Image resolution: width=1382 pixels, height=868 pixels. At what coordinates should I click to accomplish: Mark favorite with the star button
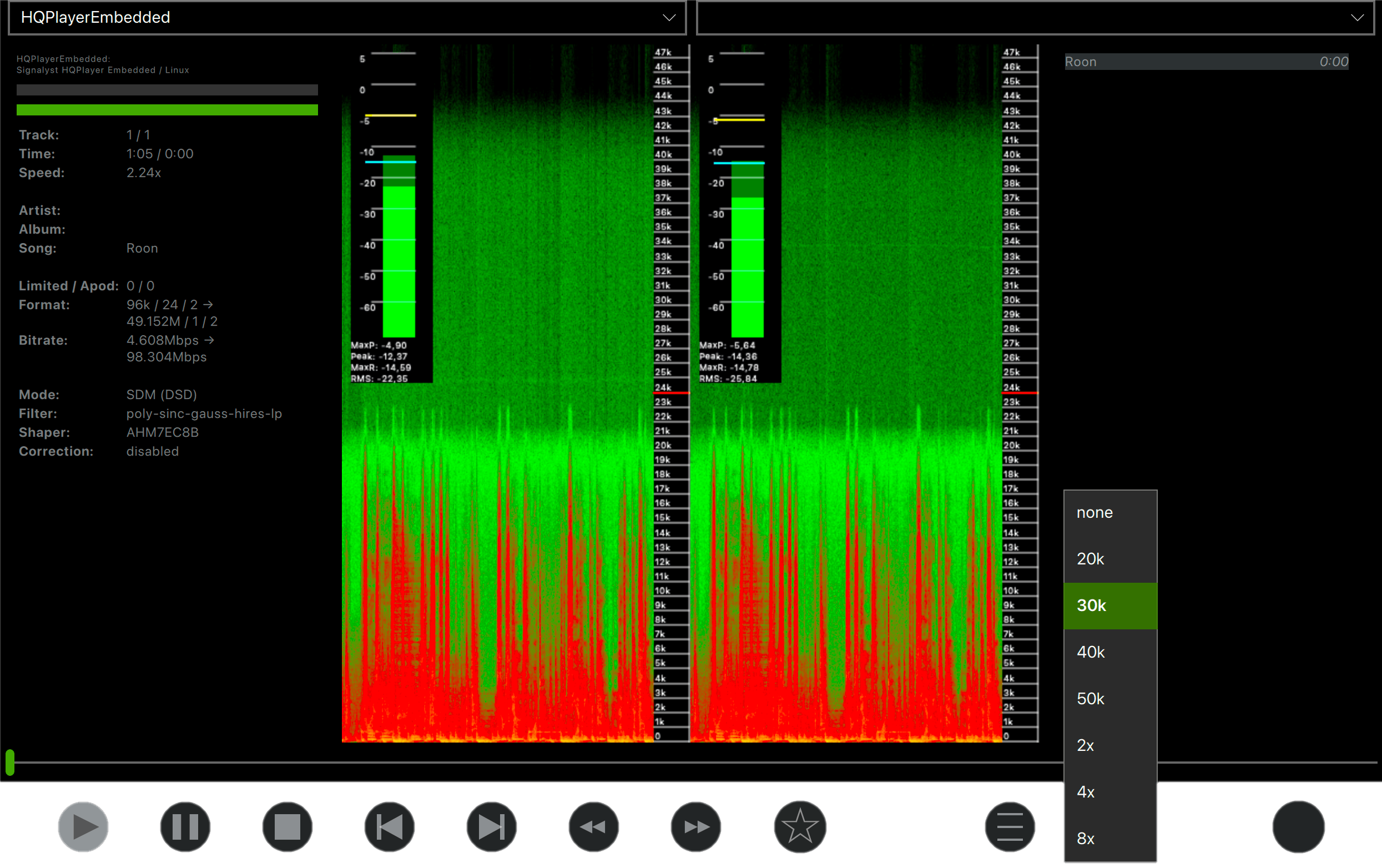point(800,827)
